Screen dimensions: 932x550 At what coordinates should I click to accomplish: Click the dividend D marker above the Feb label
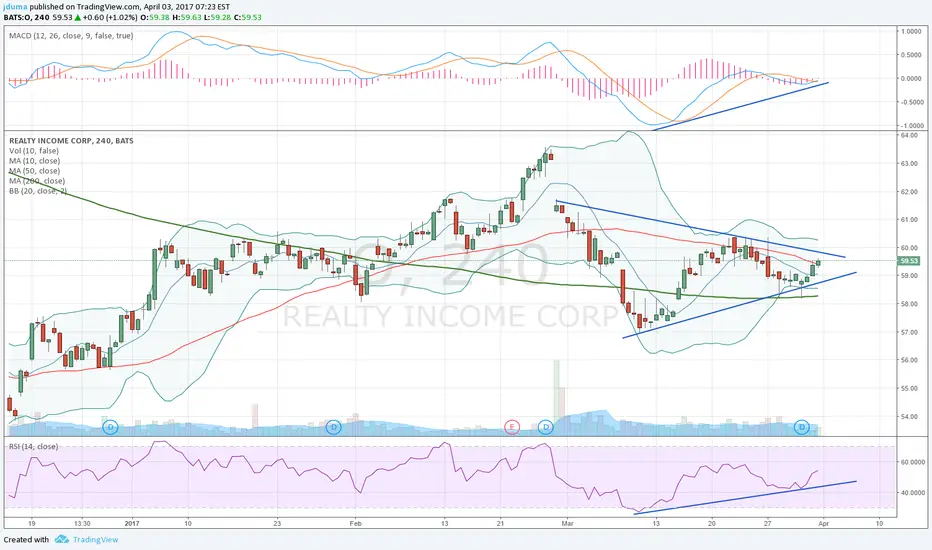pyautogui.click(x=334, y=426)
